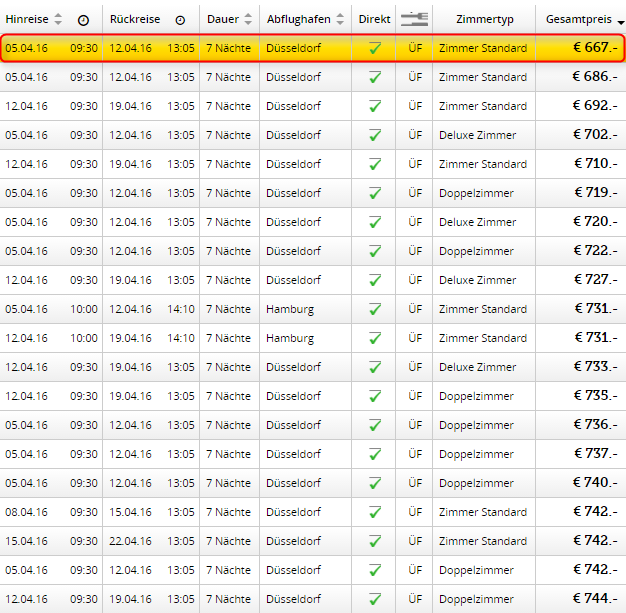Click green direct-flight checkmark in € 667 row

tap(375, 48)
